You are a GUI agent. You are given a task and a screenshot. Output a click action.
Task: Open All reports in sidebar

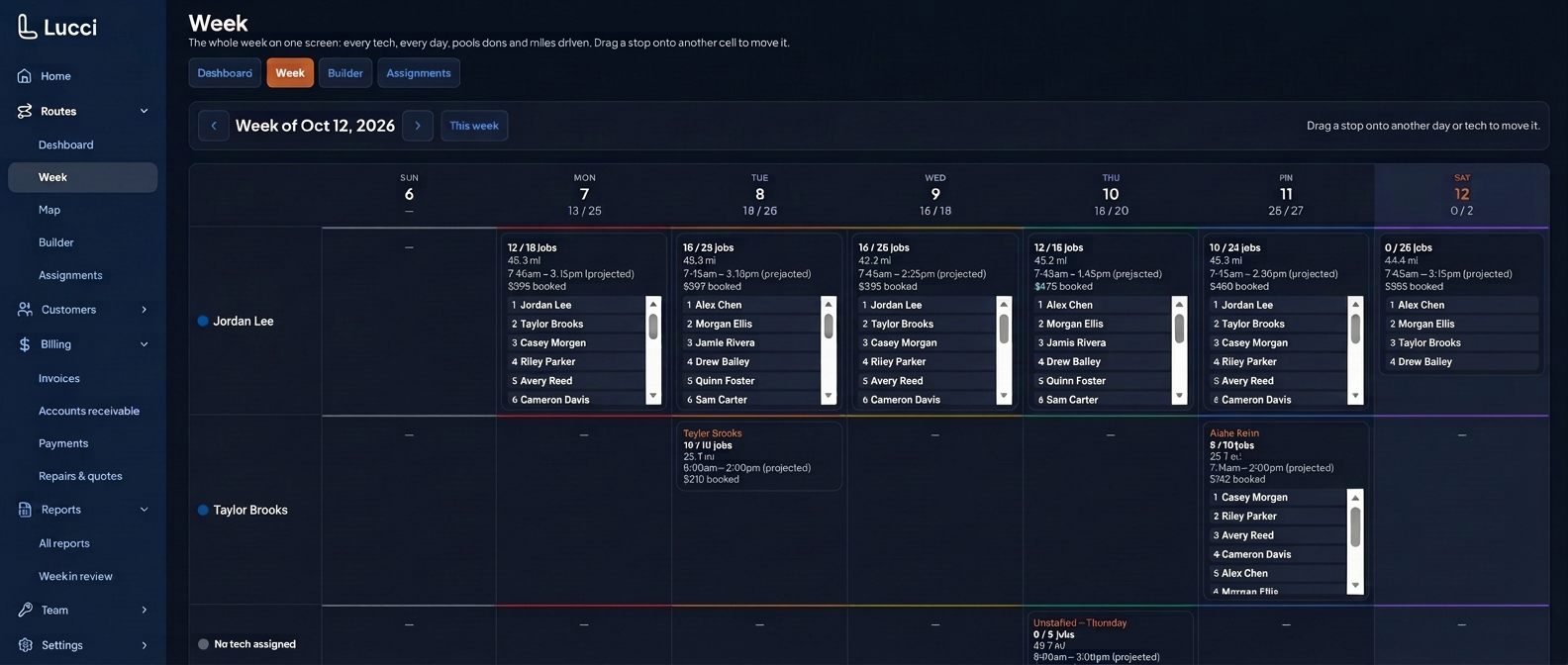point(64,543)
